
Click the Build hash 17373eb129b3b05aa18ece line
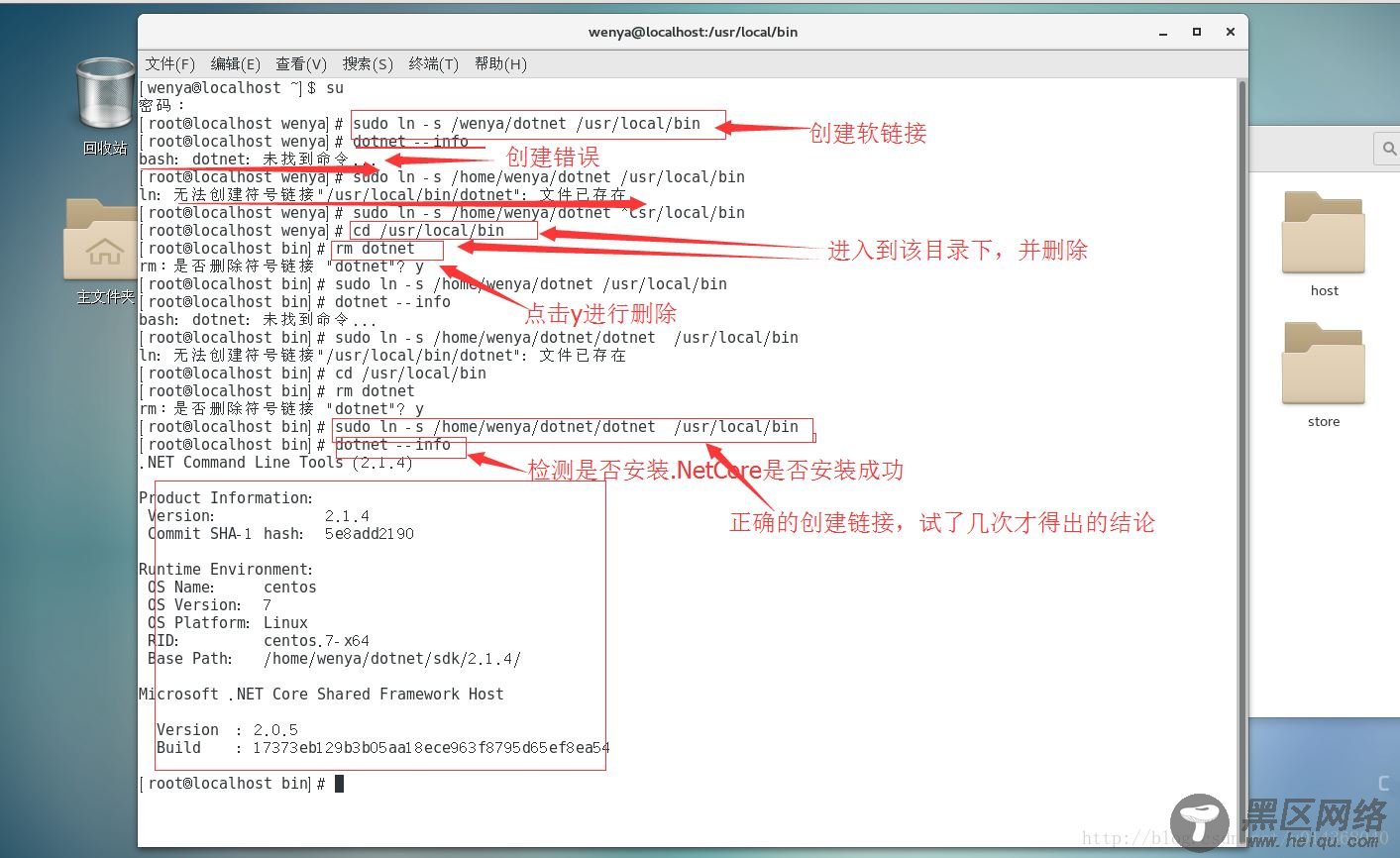[382, 748]
